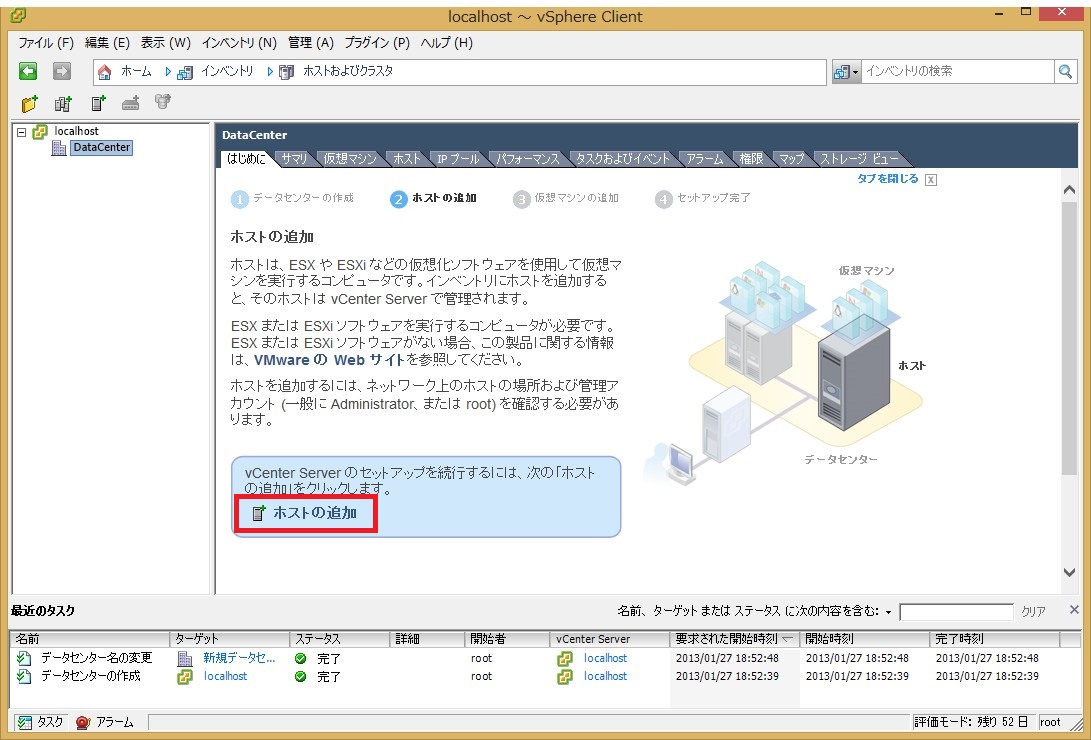Switch to the 仮想マシン tab
This screenshot has width=1091, height=740.
pyautogui.click(x=349, y=159)
